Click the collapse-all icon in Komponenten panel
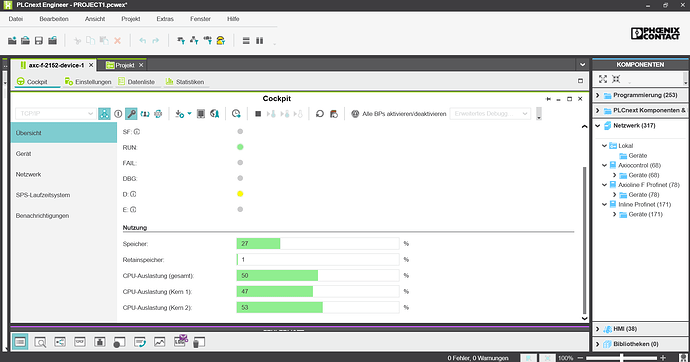 (616, 79)
